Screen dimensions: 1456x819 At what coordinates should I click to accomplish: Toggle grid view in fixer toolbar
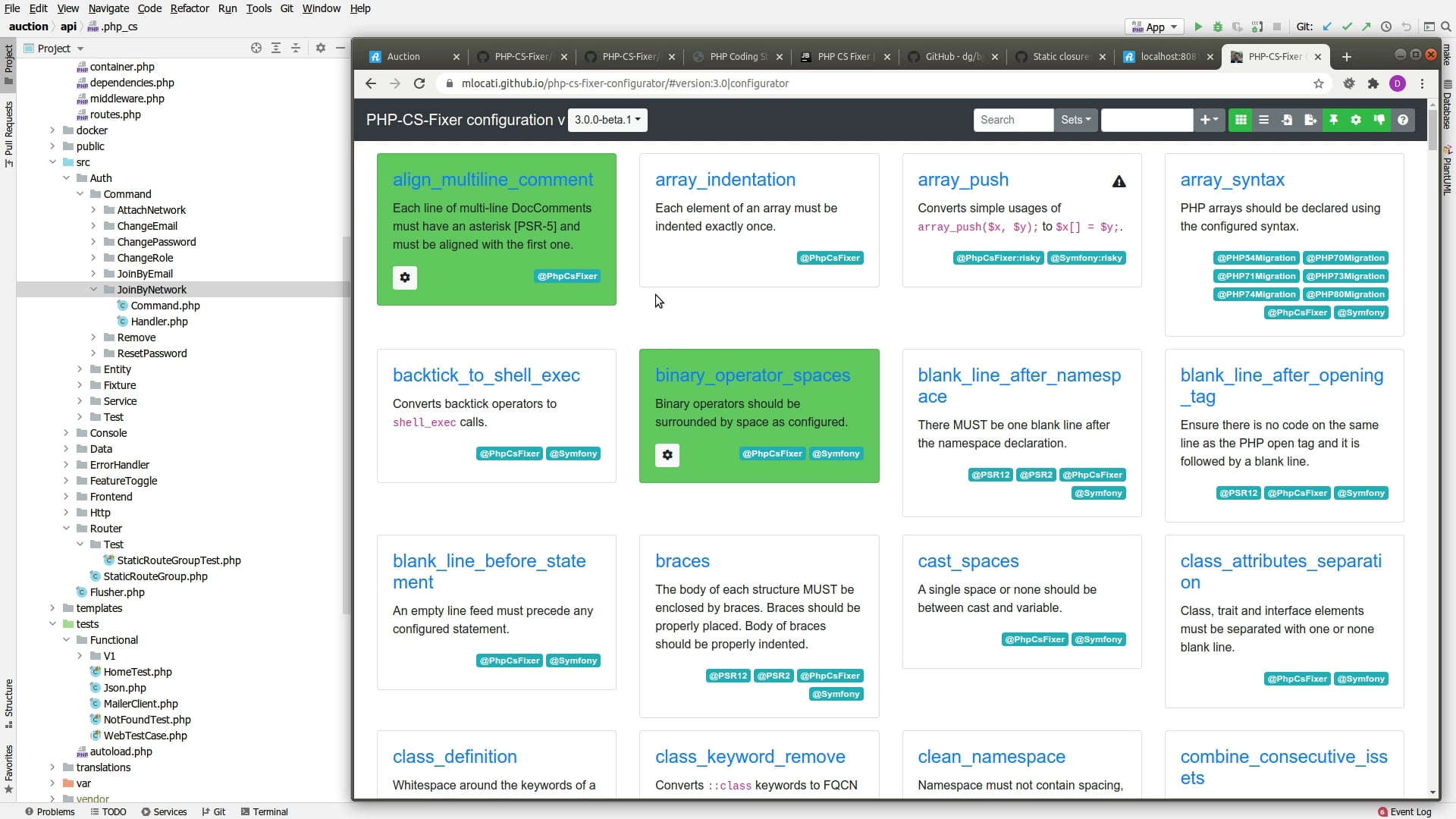pos(1241,120)
